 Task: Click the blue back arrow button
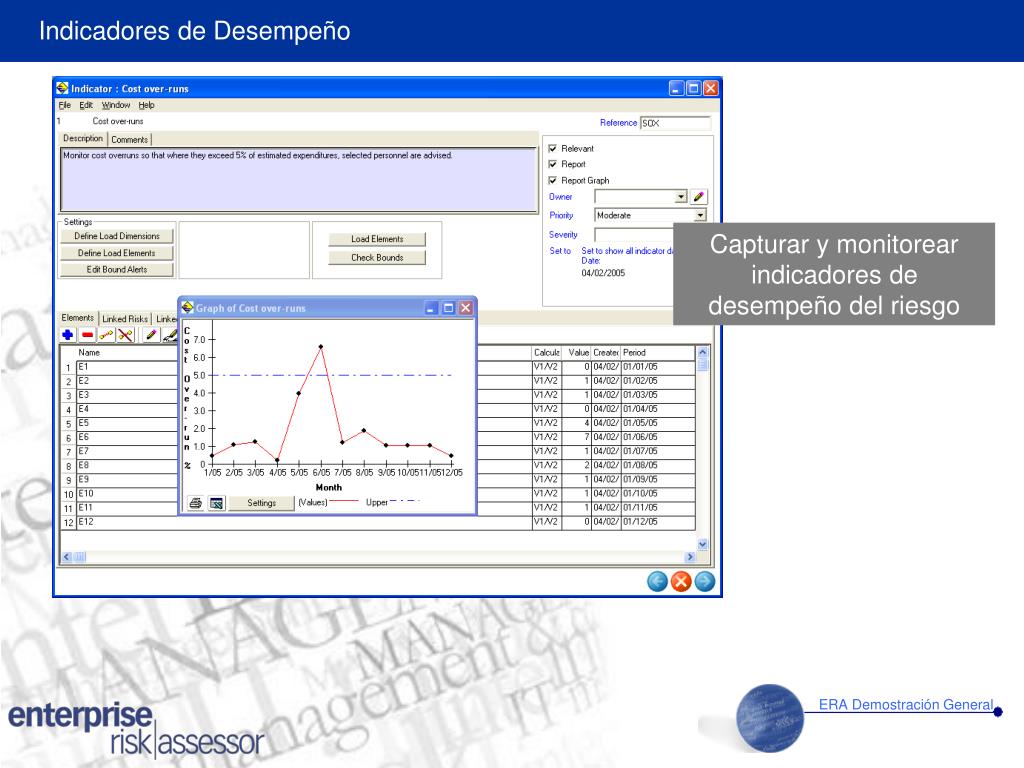pyautogui.click(x=657, y=581)
